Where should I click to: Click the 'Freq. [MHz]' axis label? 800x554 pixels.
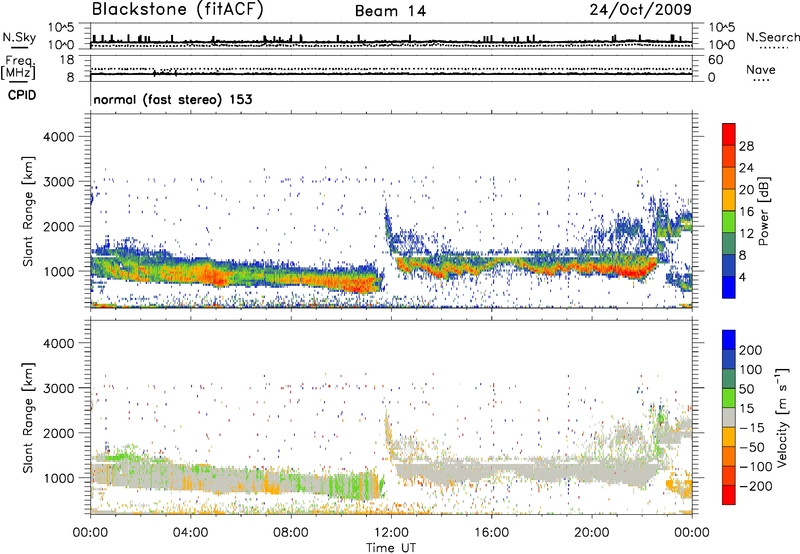click(18, 68)
